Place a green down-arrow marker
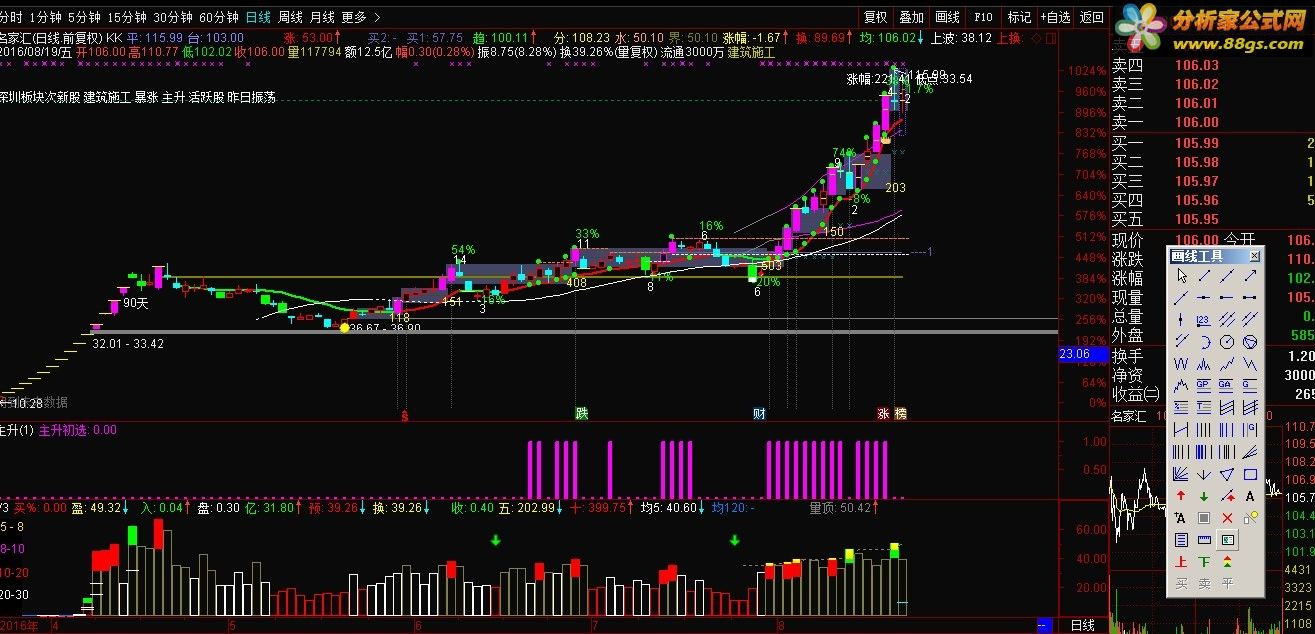 (1203, 496)
